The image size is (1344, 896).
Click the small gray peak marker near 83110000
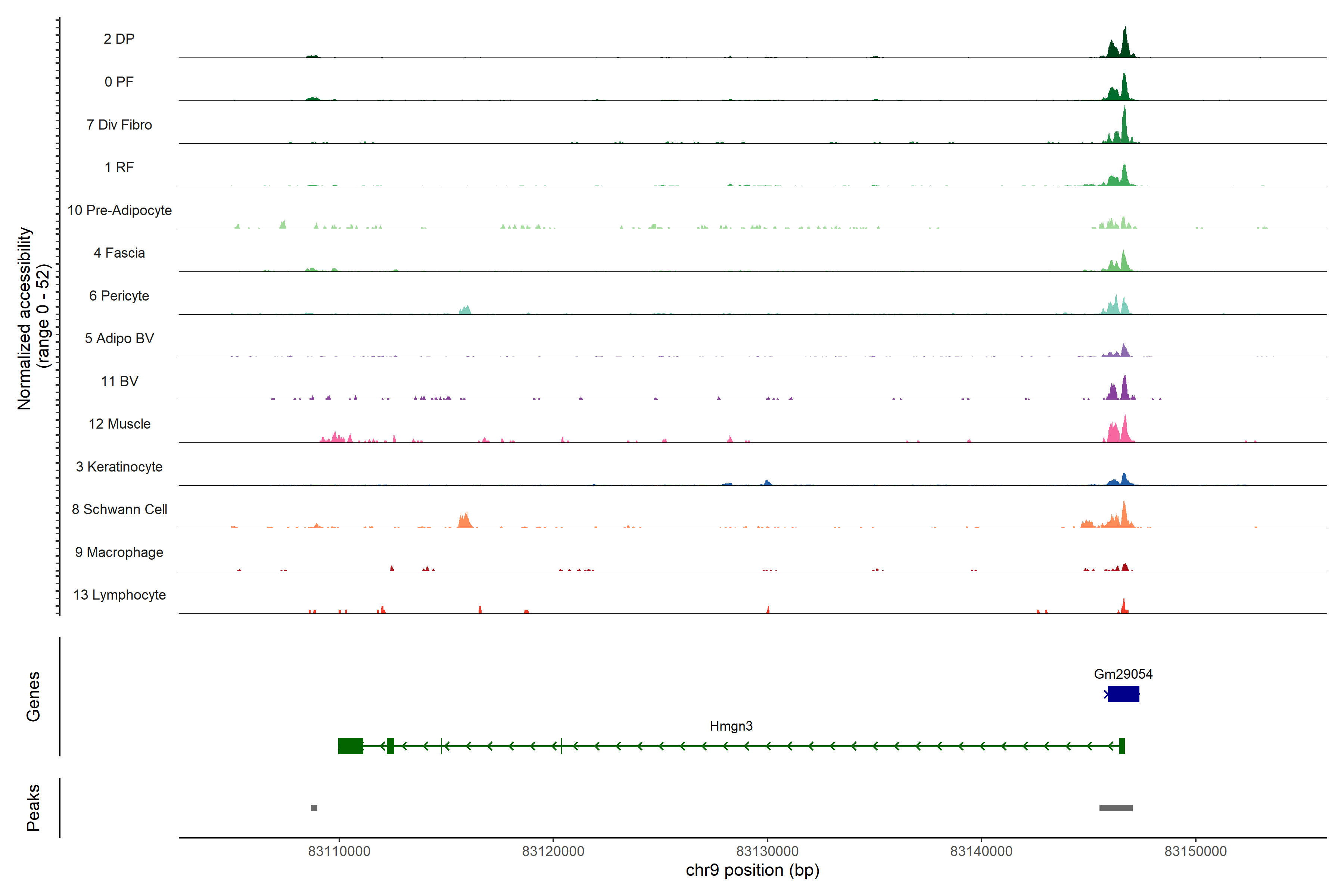pos(314,808)
